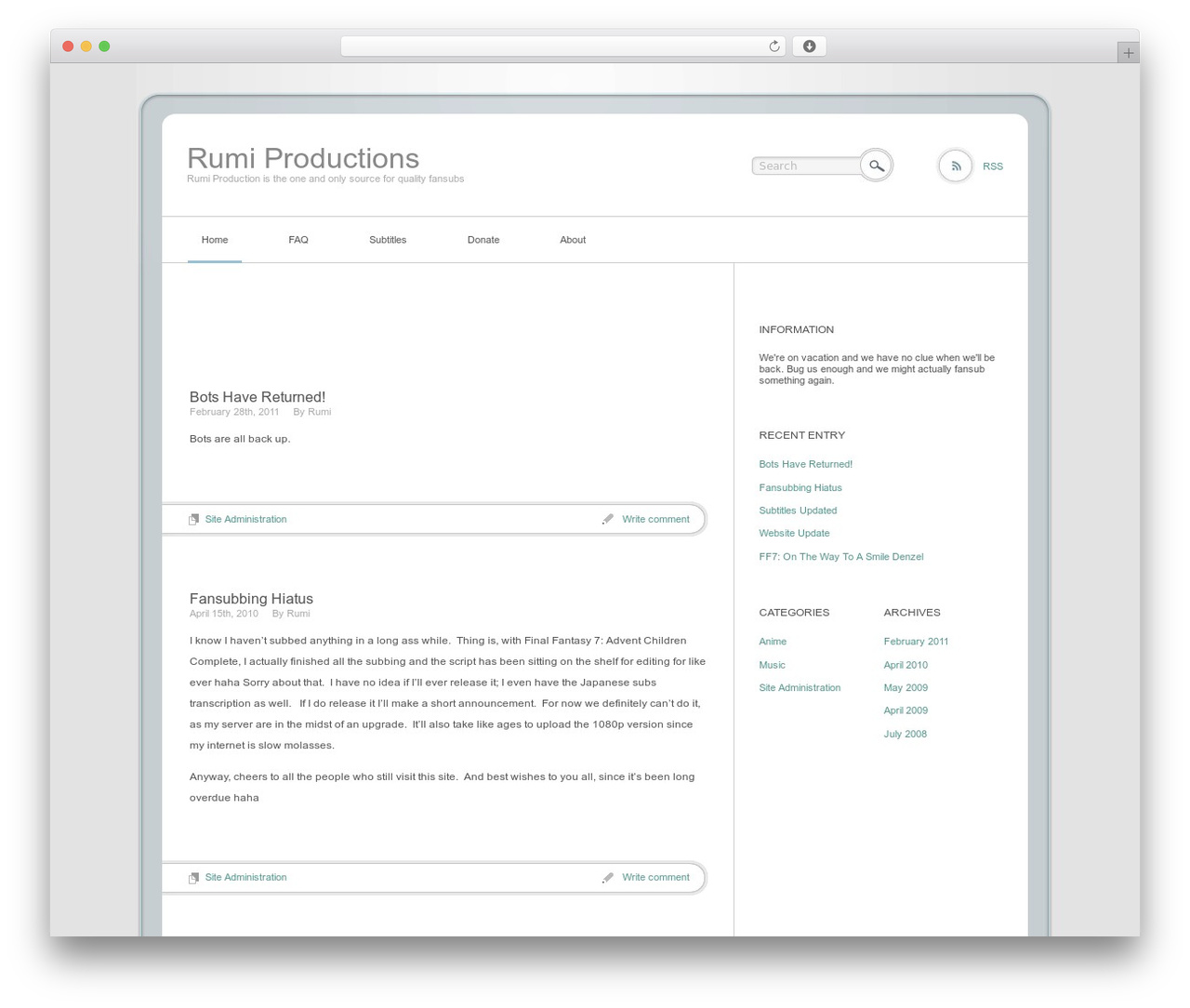Open recent entry Subtitles Updated
Screen dimensions: 1190x1008
coord(798,511)
